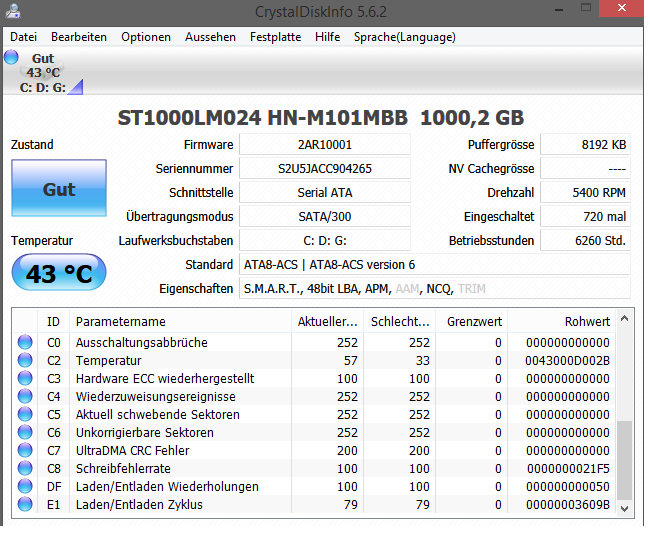The width and height of the screenshot is (650, 534).
Task: Click the Übertragungsmodus field SATA/300
Action: pos(325,216)
